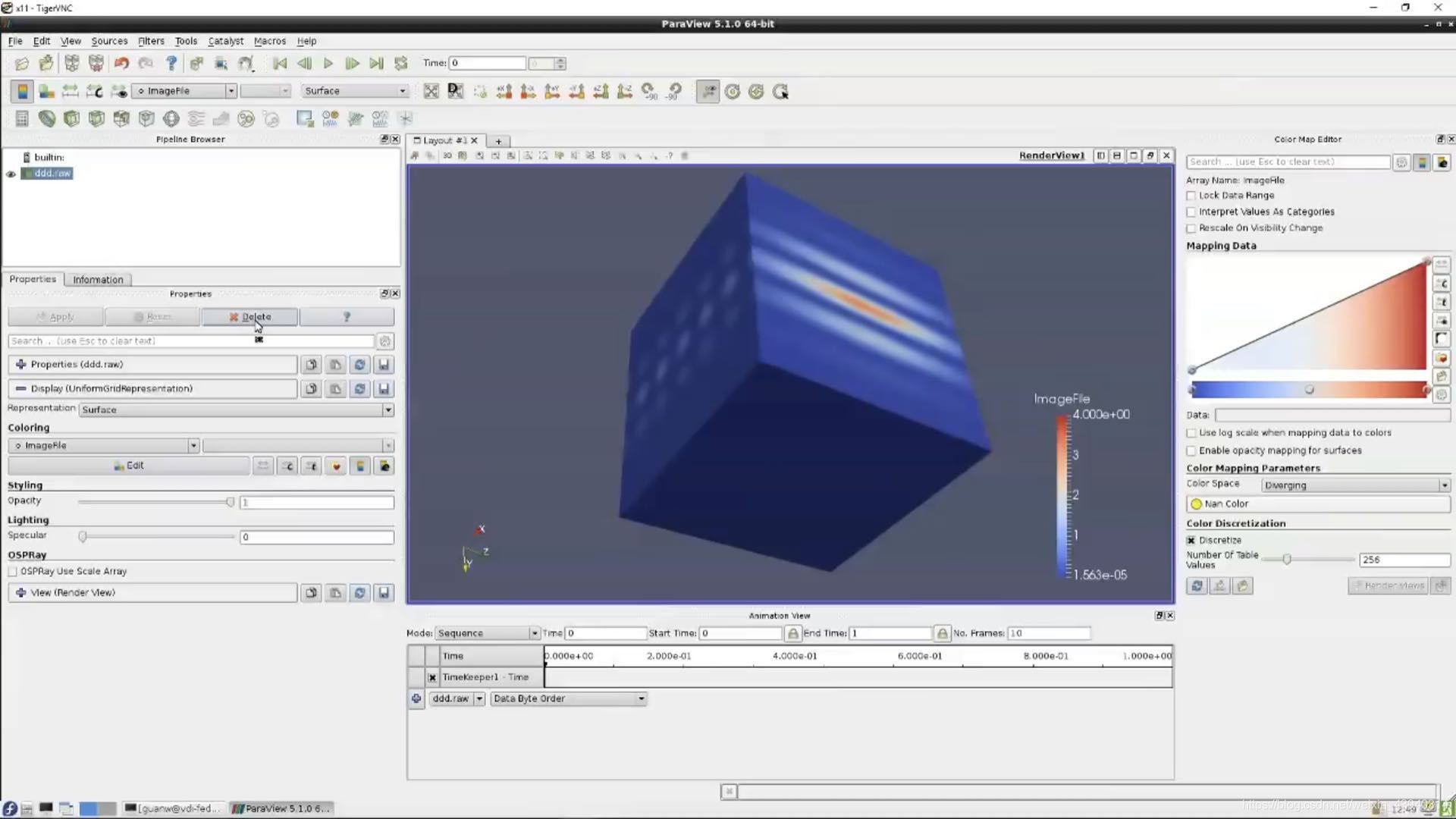1456x819 pixels.
Task: Toggle visibility eye for ddd.raw
Action: click(x=11, y=174)
